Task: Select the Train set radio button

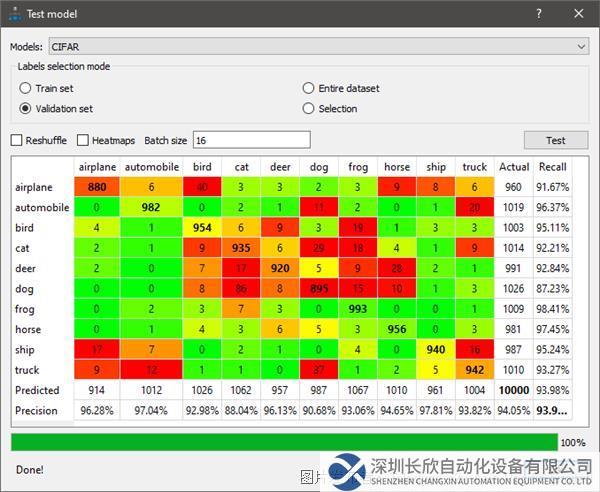Action: point(26,88)
